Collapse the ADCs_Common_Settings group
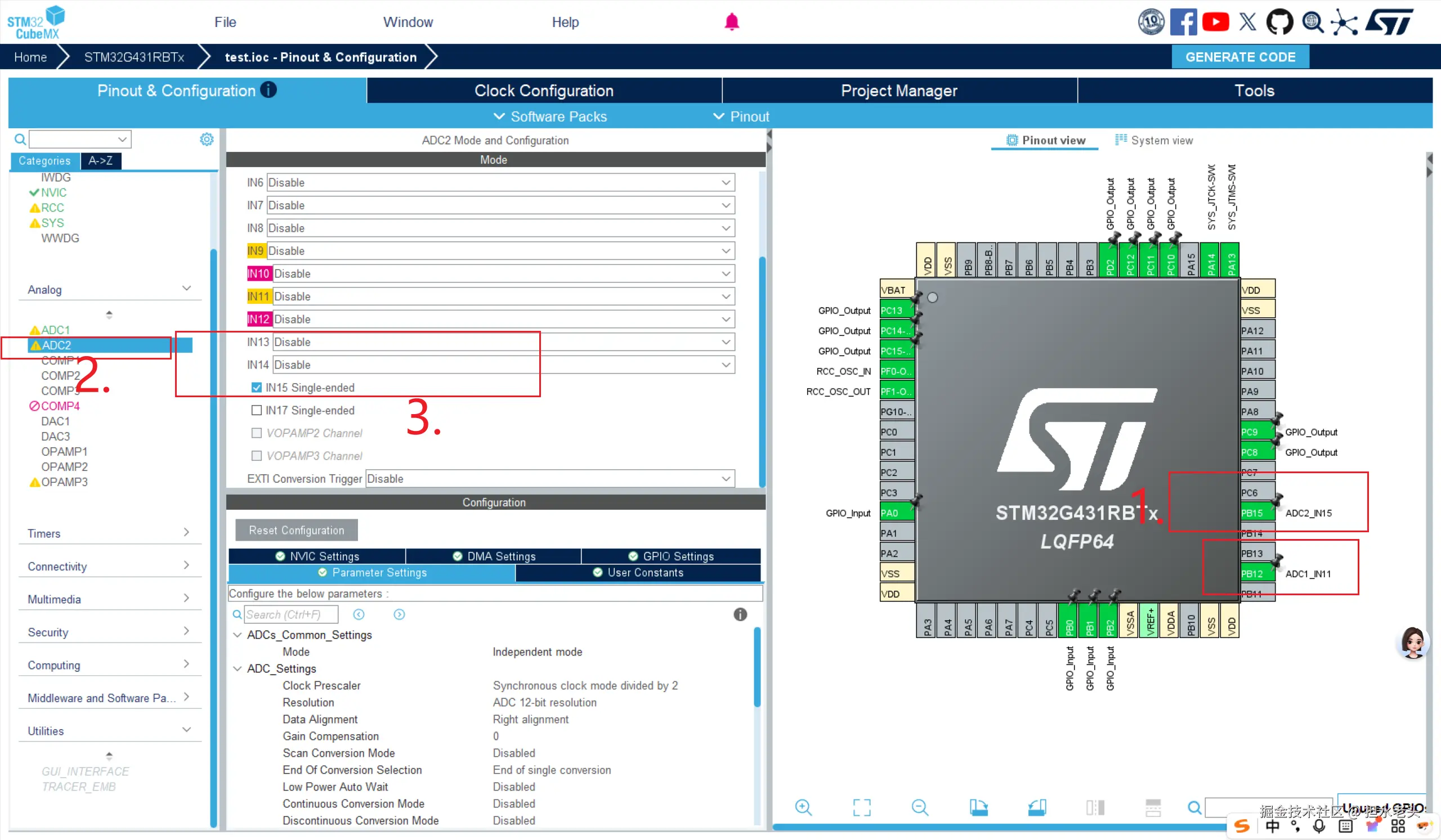This screenshot has width=1441, height=840. [x=238, y=635]
